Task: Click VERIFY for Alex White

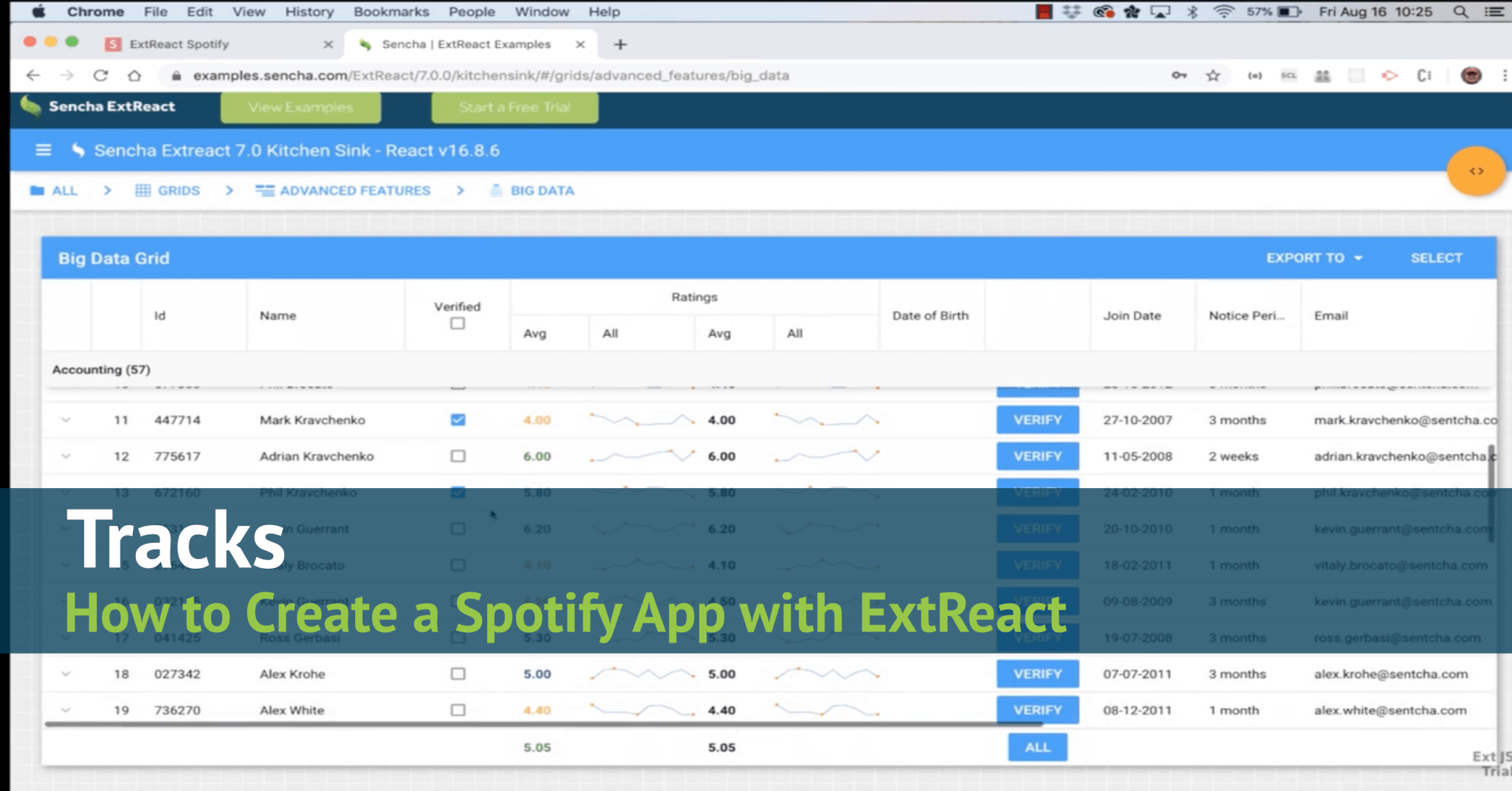Action: (x=1037, y=710)
